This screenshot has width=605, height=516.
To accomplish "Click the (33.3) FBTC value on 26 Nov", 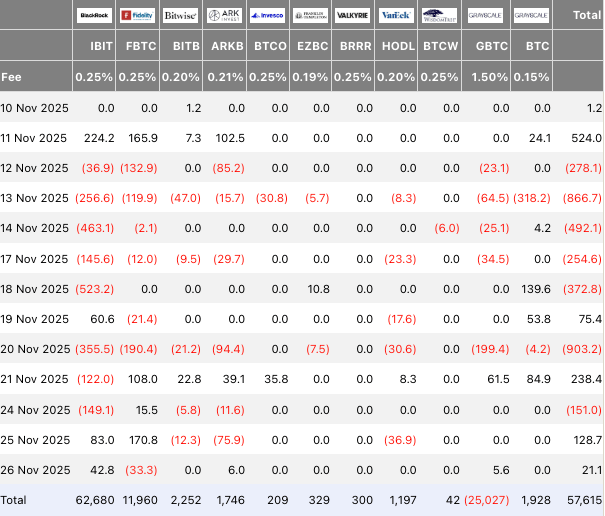I will point(141,470).
